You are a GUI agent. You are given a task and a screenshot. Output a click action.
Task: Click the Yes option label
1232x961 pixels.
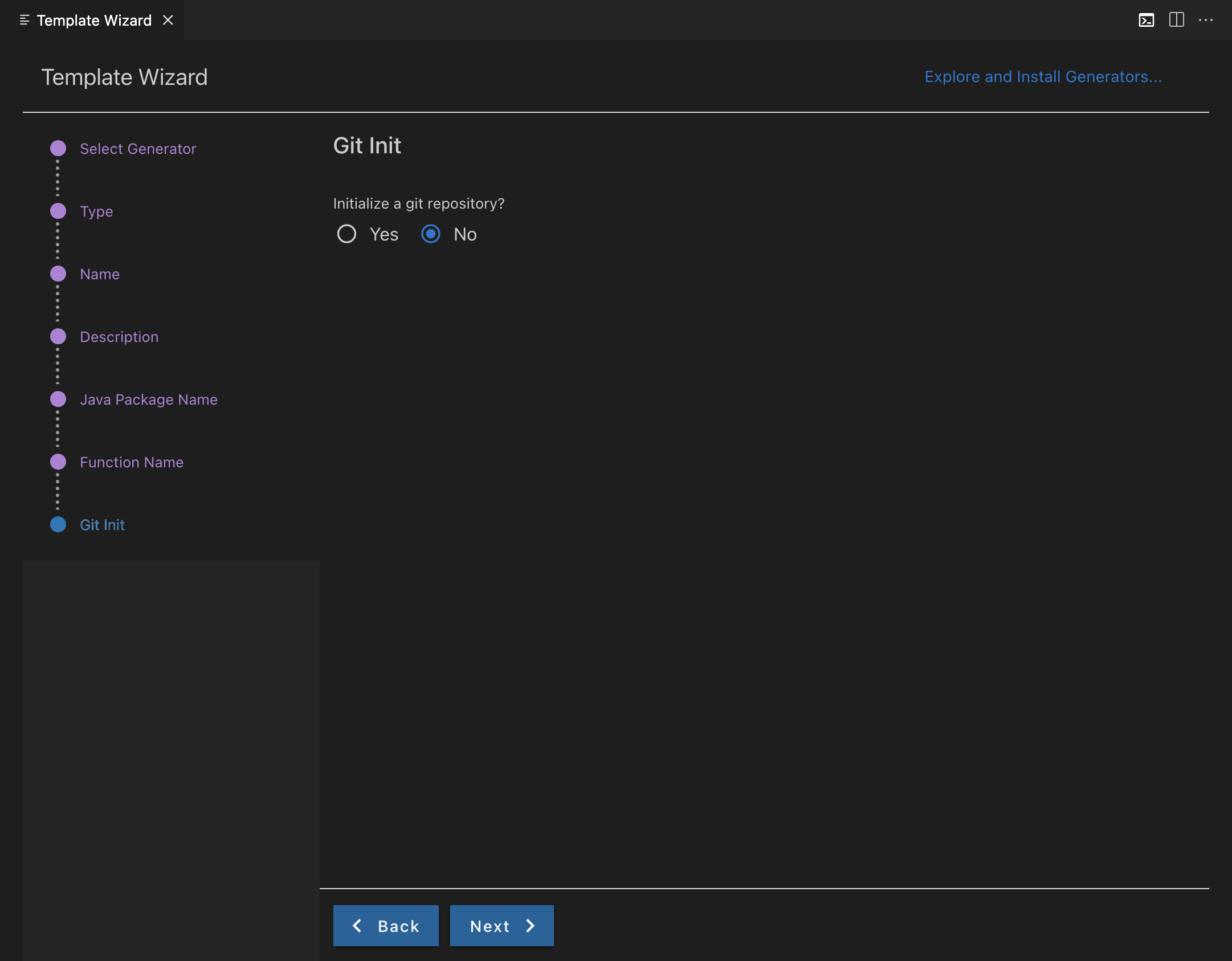click(x=384, y=234)
